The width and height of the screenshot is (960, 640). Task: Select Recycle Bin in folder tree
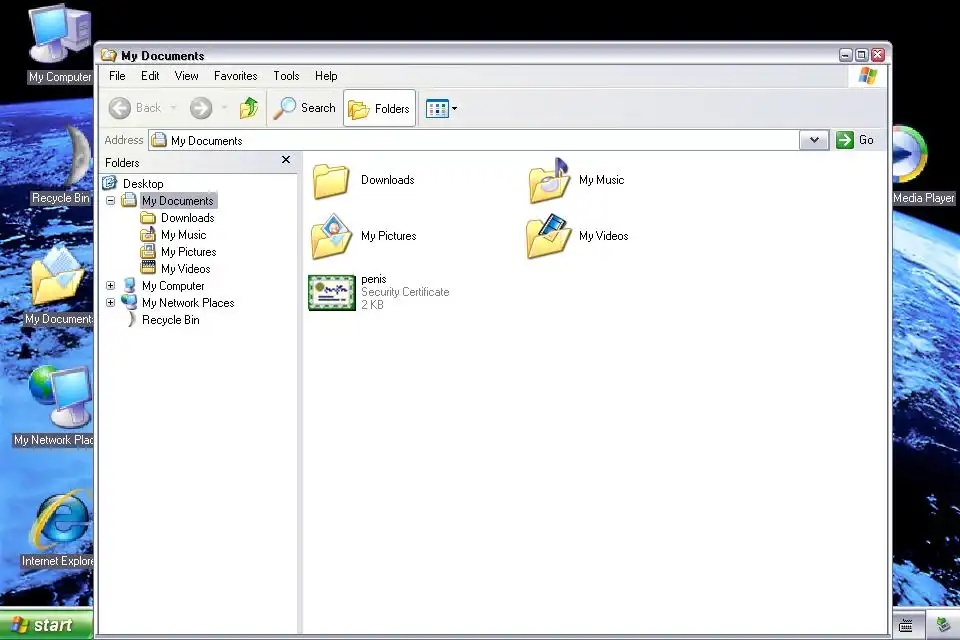click(171, 320)
